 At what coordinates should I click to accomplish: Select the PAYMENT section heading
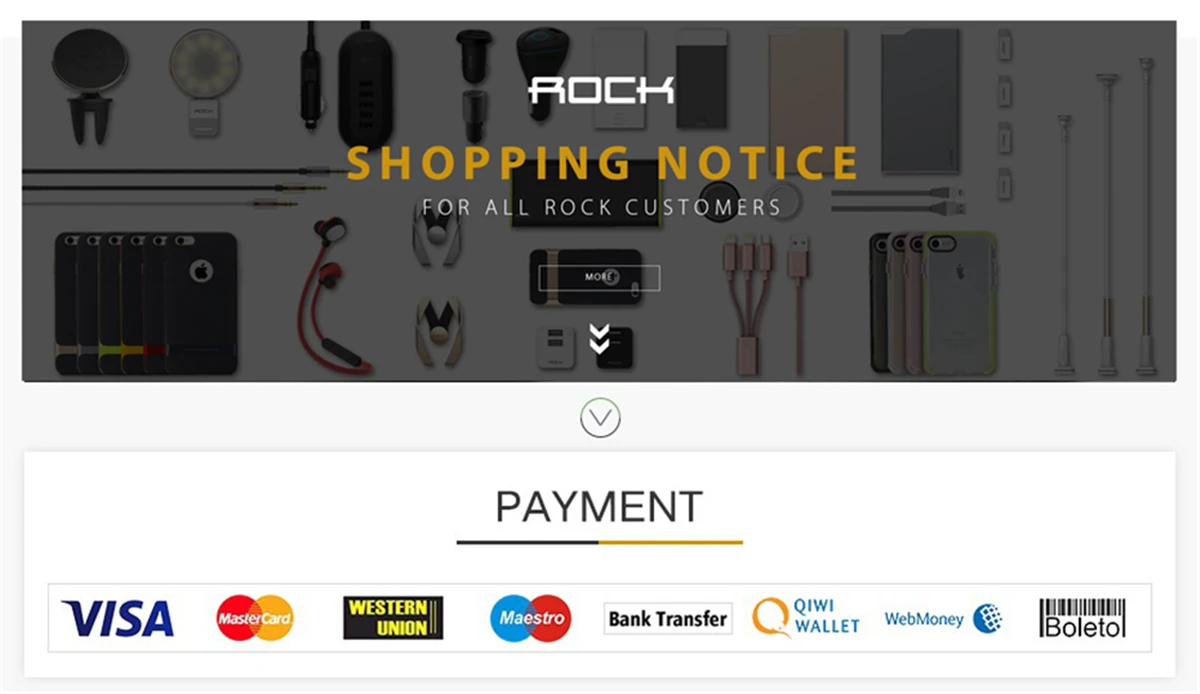599,507
